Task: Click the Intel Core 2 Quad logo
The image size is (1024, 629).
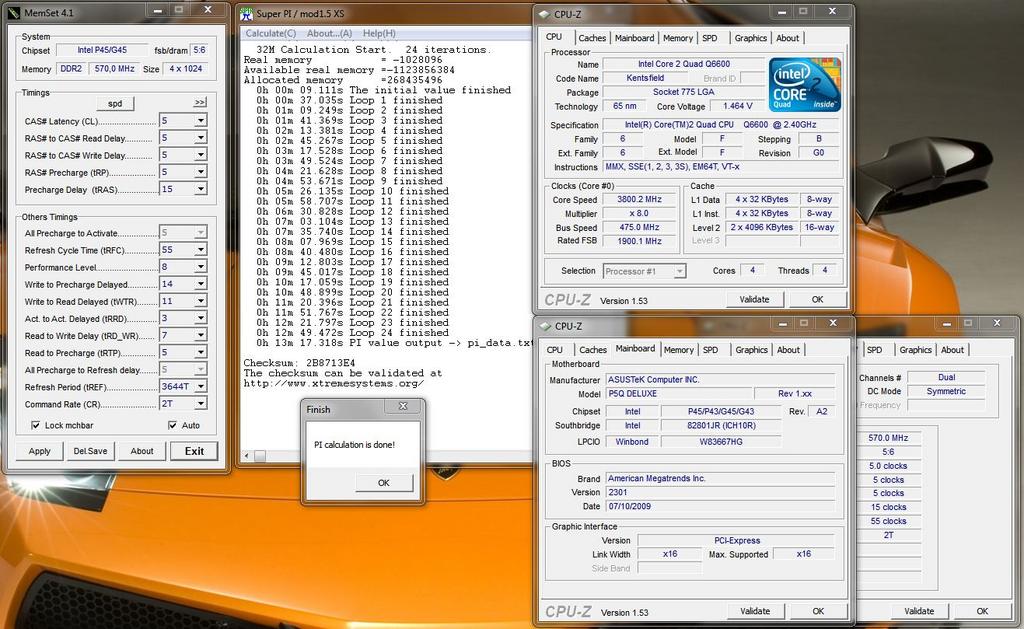Action: coord(805,85)
